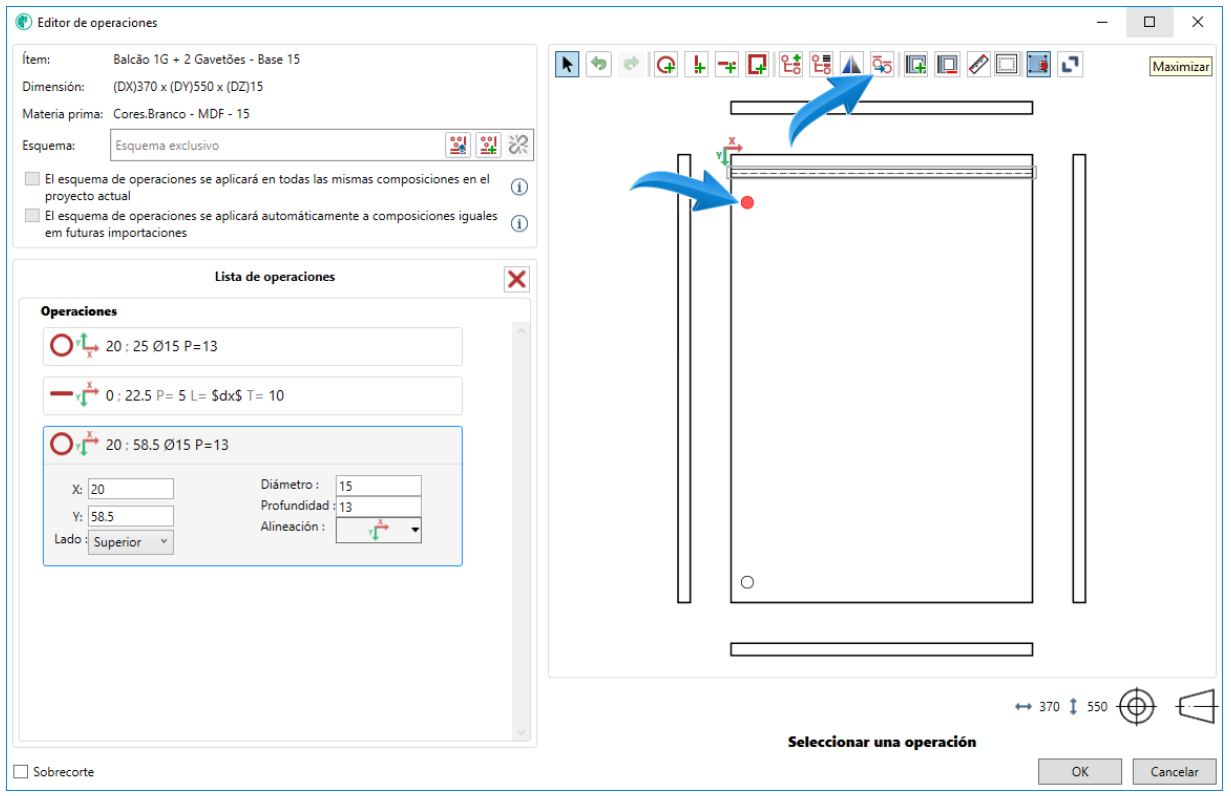
Task: Click the height value 550
Action: [x=1097, y=707]
